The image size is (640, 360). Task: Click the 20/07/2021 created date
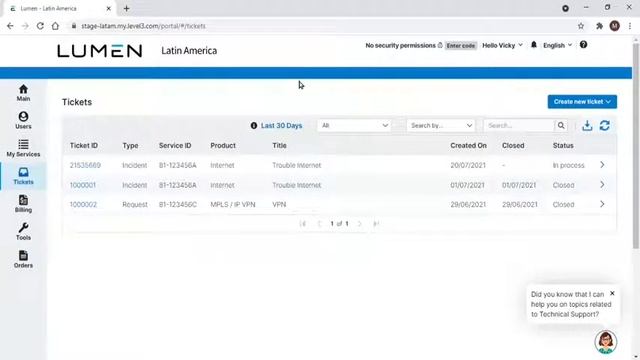point(468,165)
